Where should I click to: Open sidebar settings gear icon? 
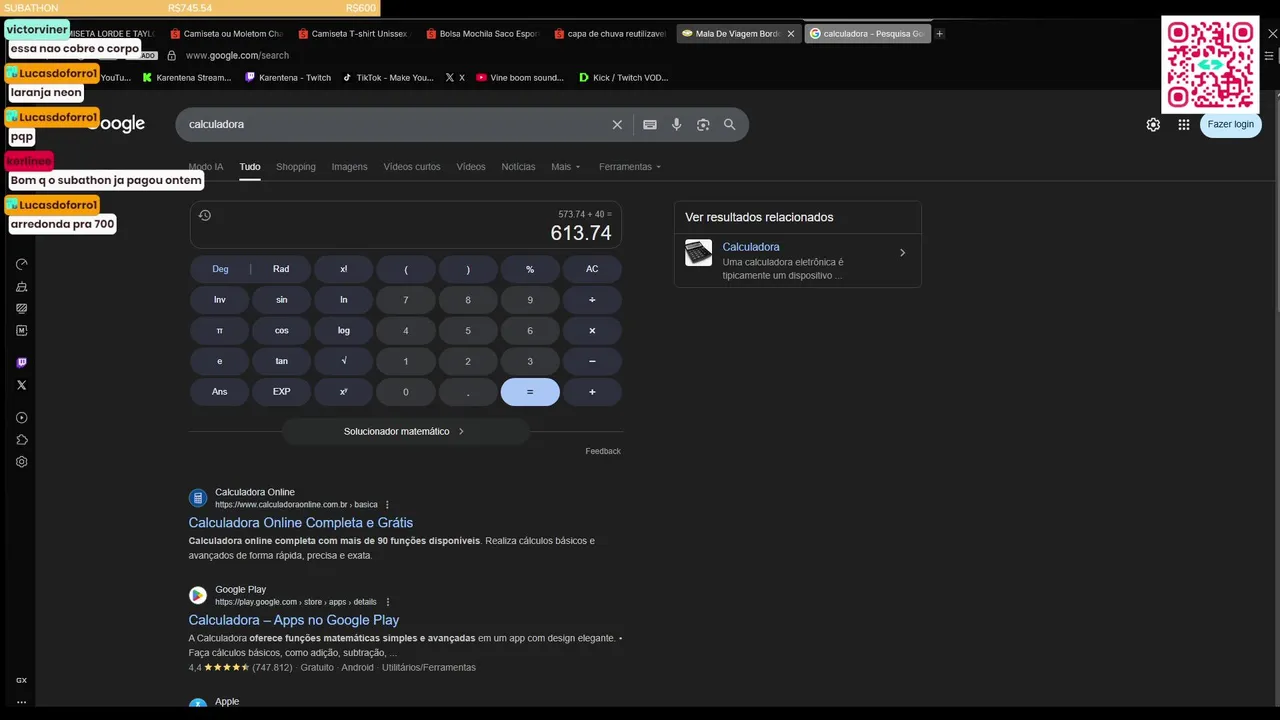pyautogui.click(x=22, y=462)
